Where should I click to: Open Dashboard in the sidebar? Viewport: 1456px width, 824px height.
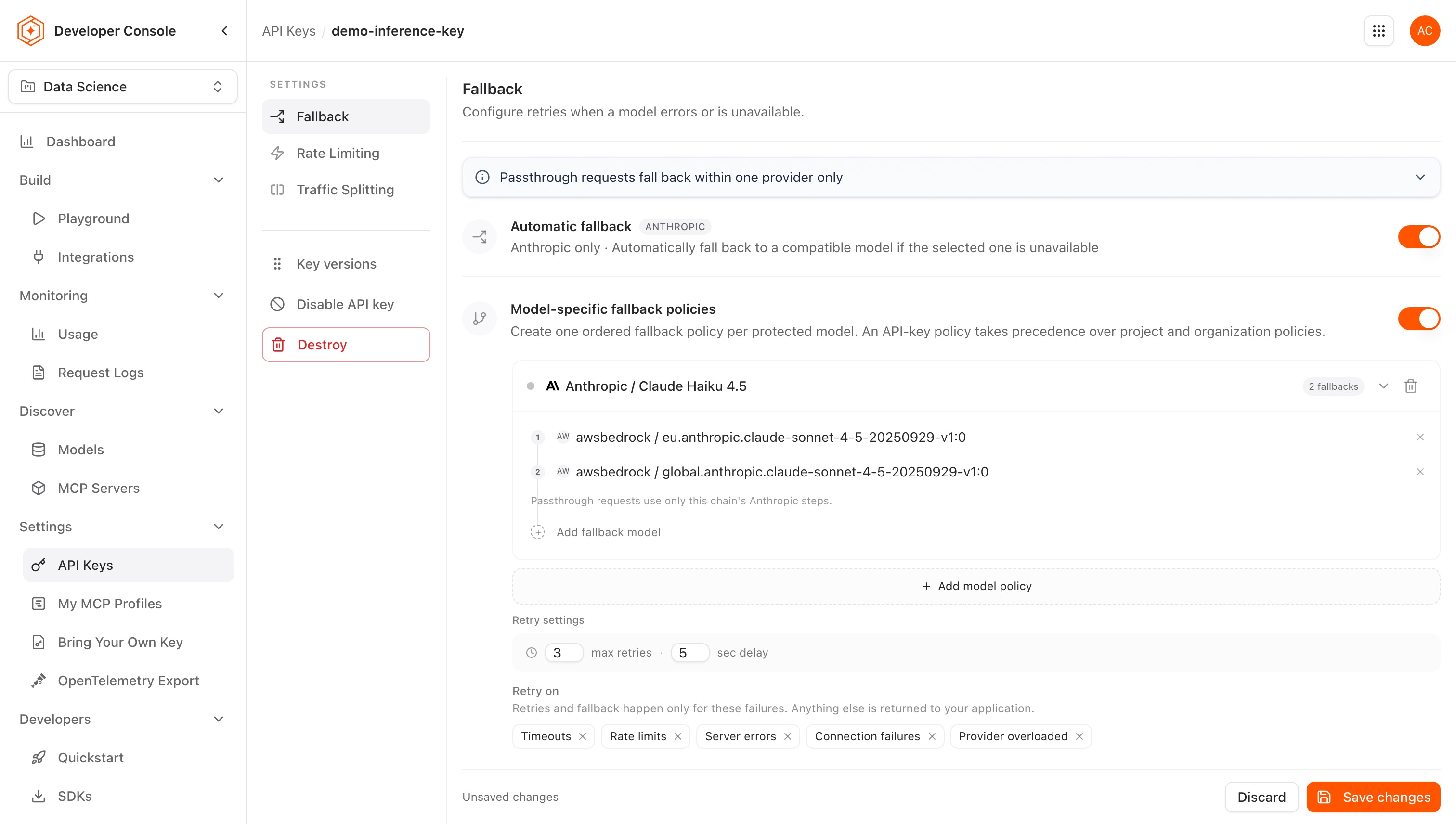(x=122, y=142)
